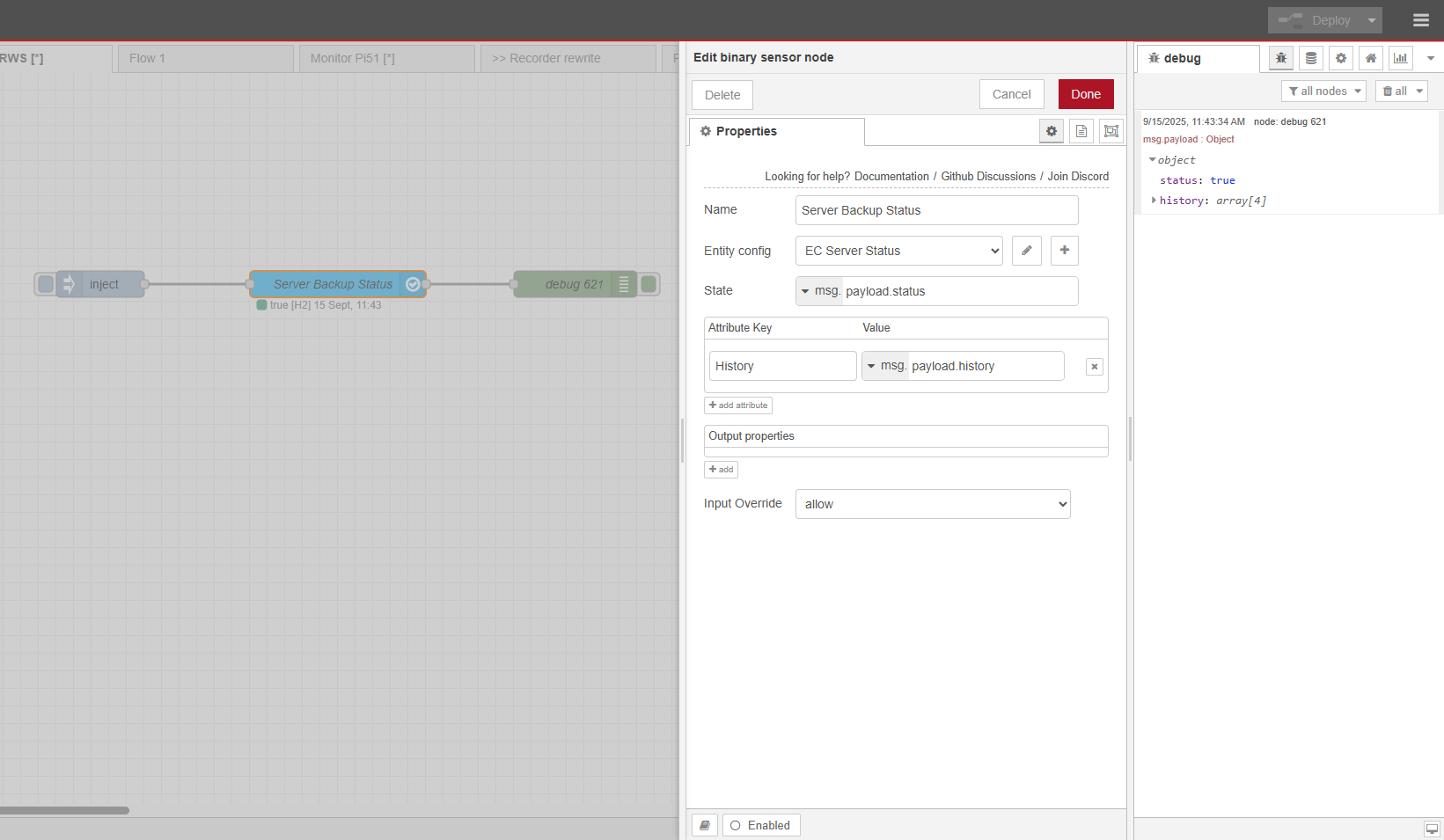1444x840 pixels.
Task: Click the canvas horizontal scrollbar
Action: (64, 810)
